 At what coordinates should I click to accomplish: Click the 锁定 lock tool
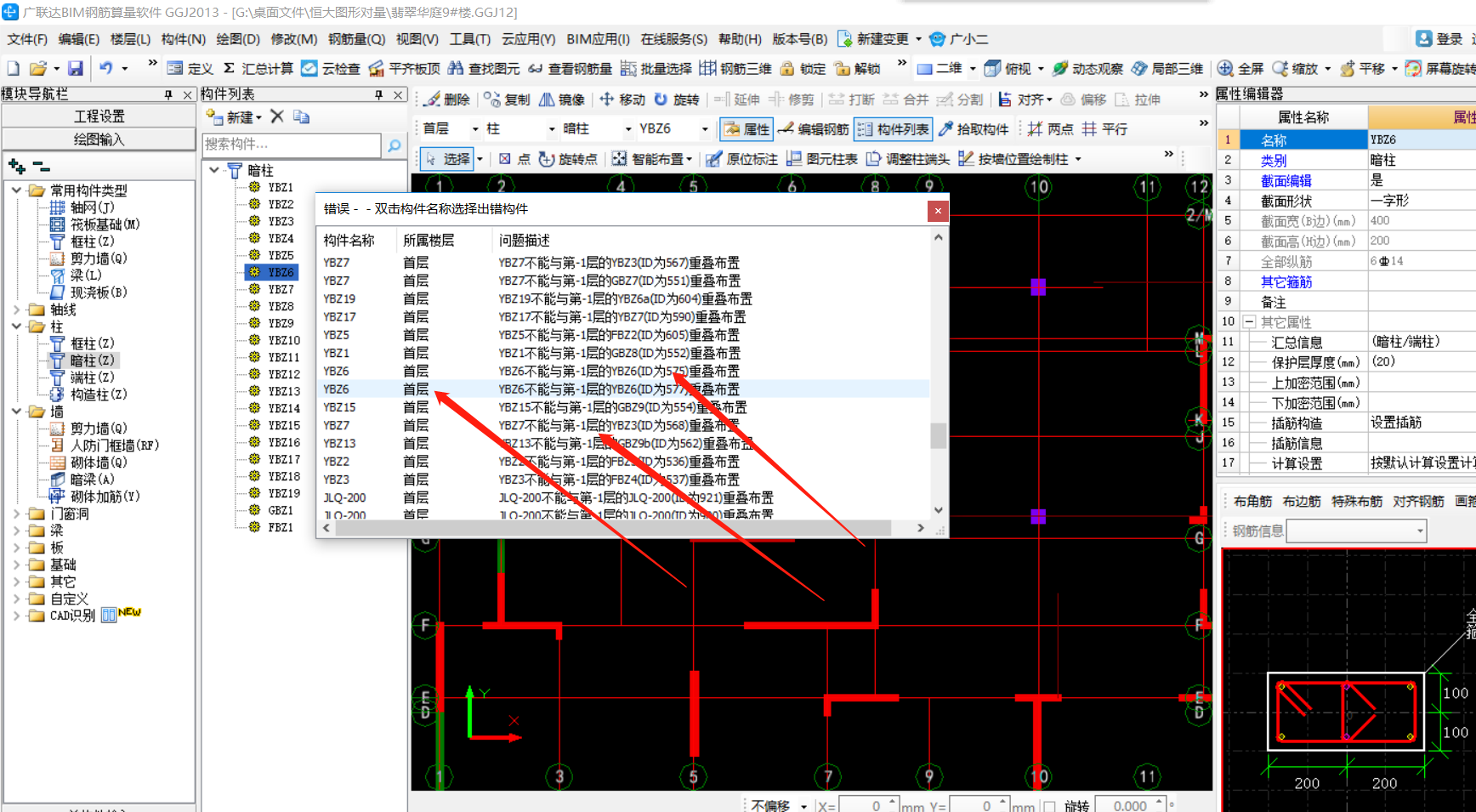tap(803, 69)
